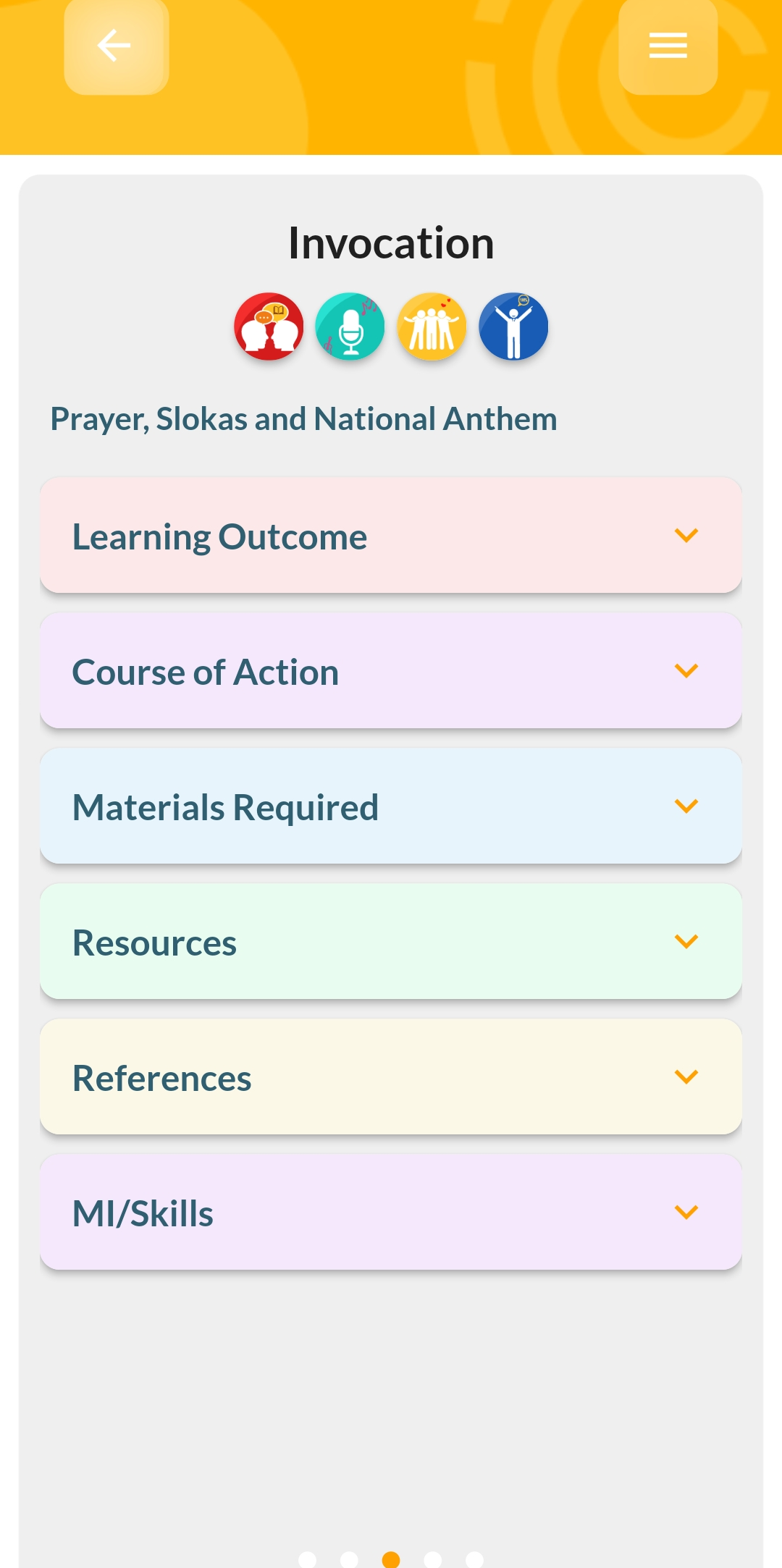Expand Materials Required chevron arrow
Image resolution: width=782 pixels, height=1568 pixels.
686,806
